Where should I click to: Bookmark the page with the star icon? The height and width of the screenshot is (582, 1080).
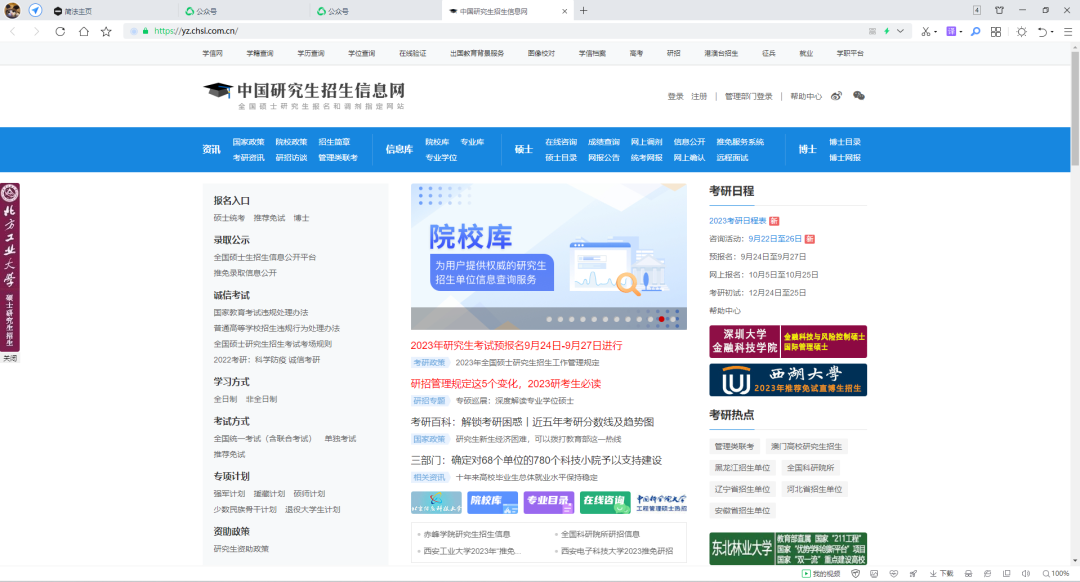[106, 31]
